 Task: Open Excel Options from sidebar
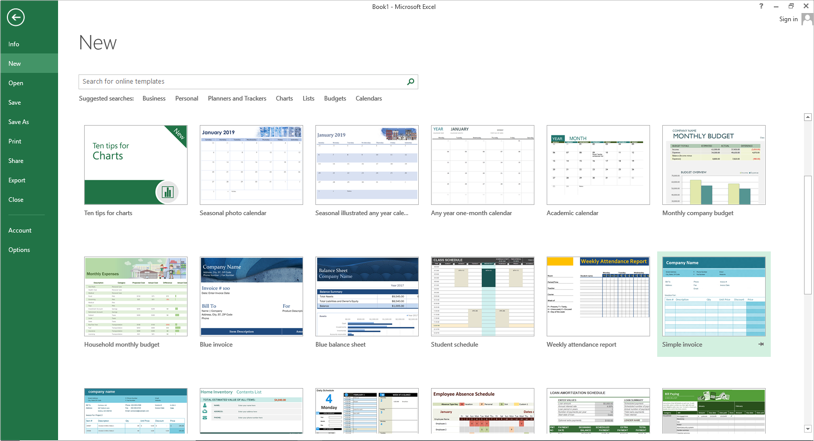tap(19, 250)
